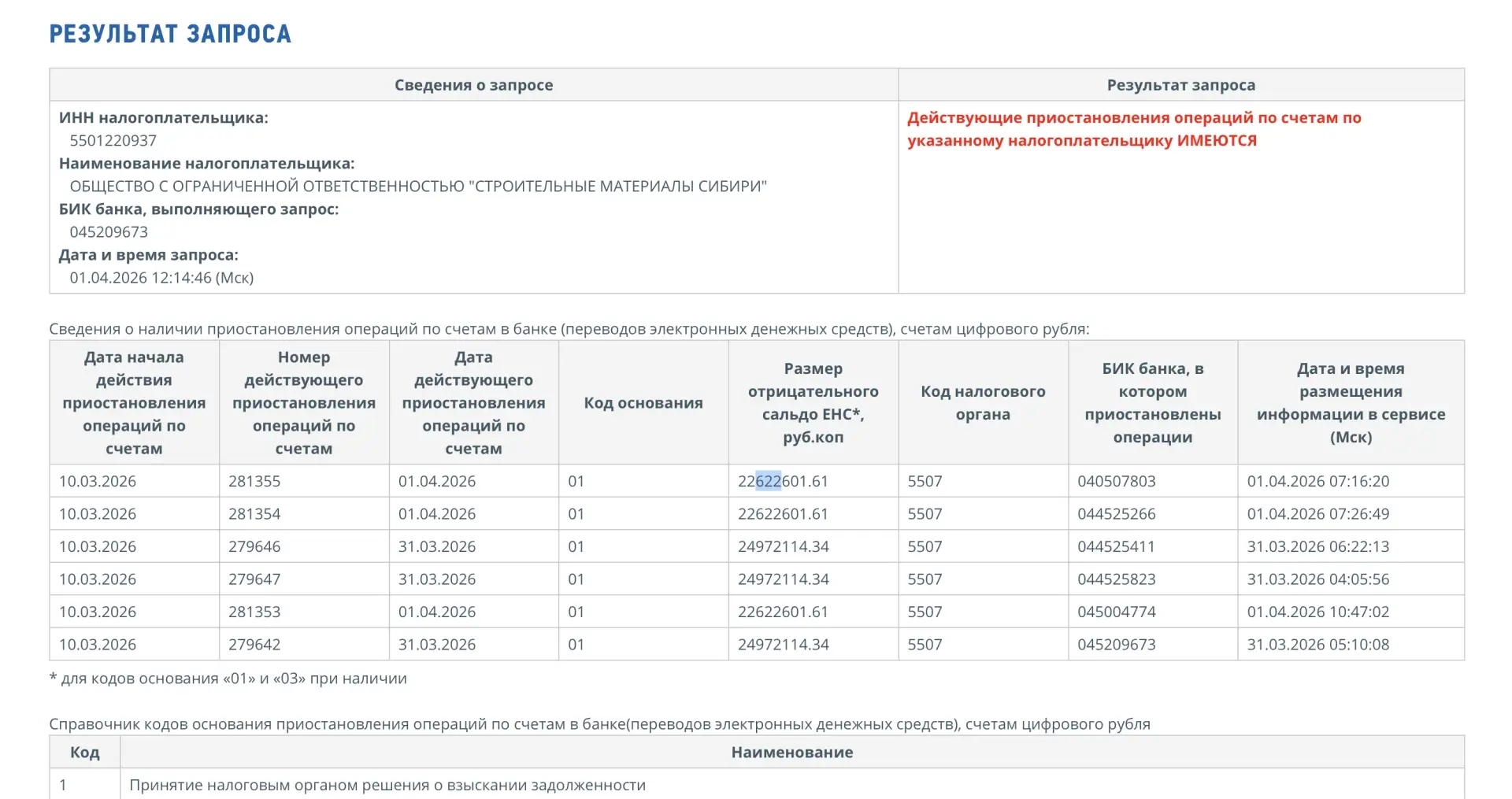This screenshot has height=799, width=1512.
Task: Click the placement timestamp 01.04.2026 10:47:02
Action: (x=1317, y=612)
